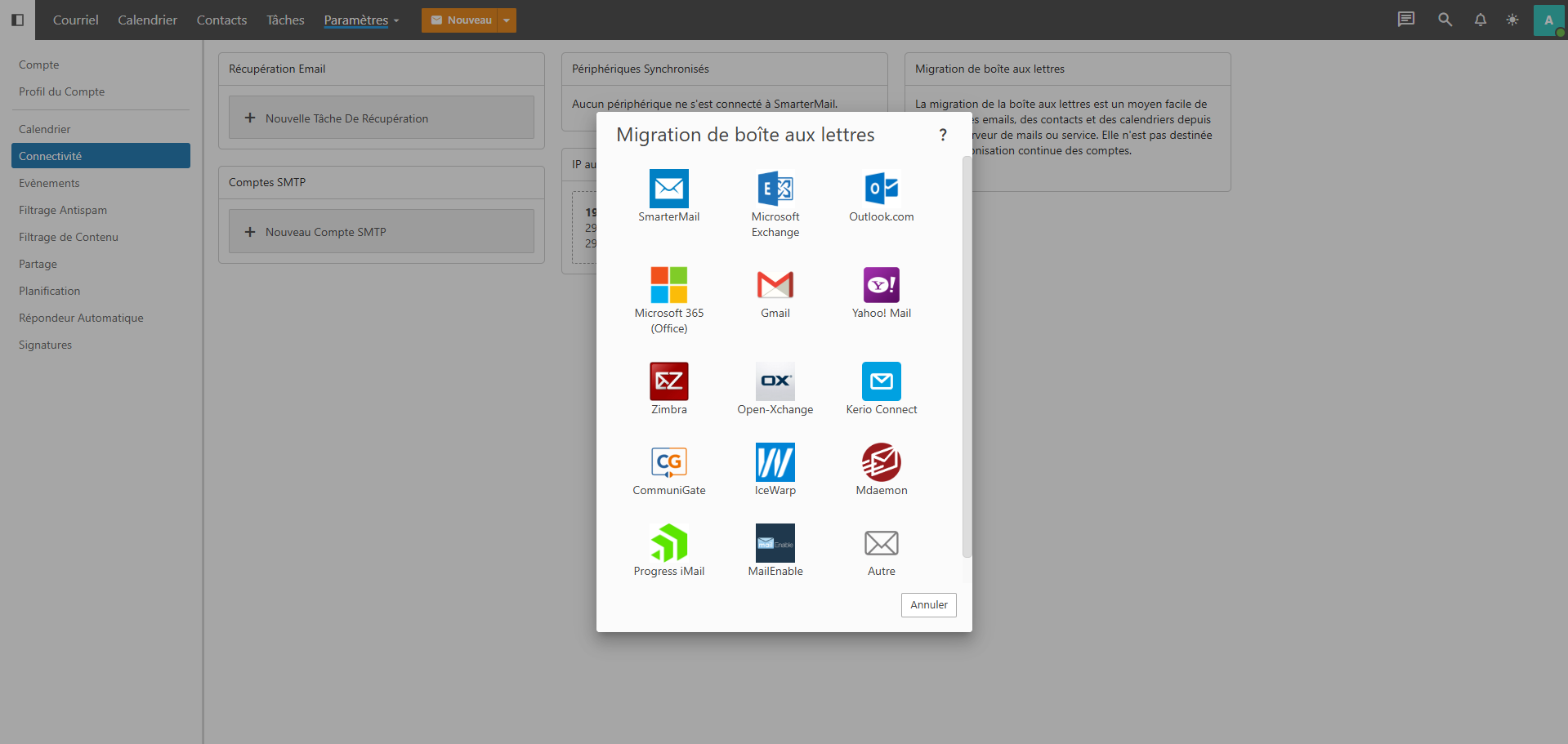
Task: Click the migration dialog scrollbar
Action: [967, 356]
